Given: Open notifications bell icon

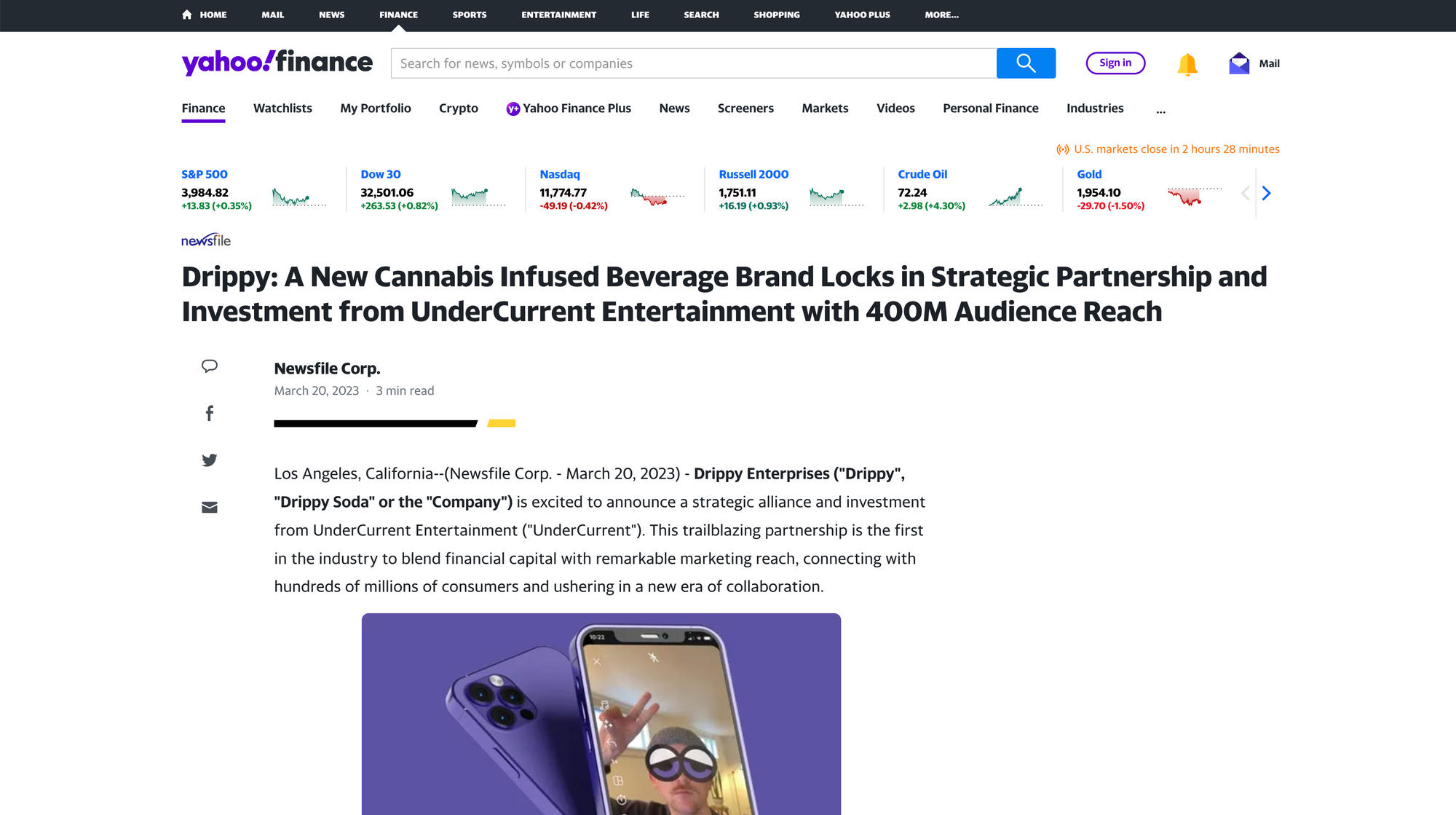Looking at the screenshot, I should click(x=1187, y=64).
